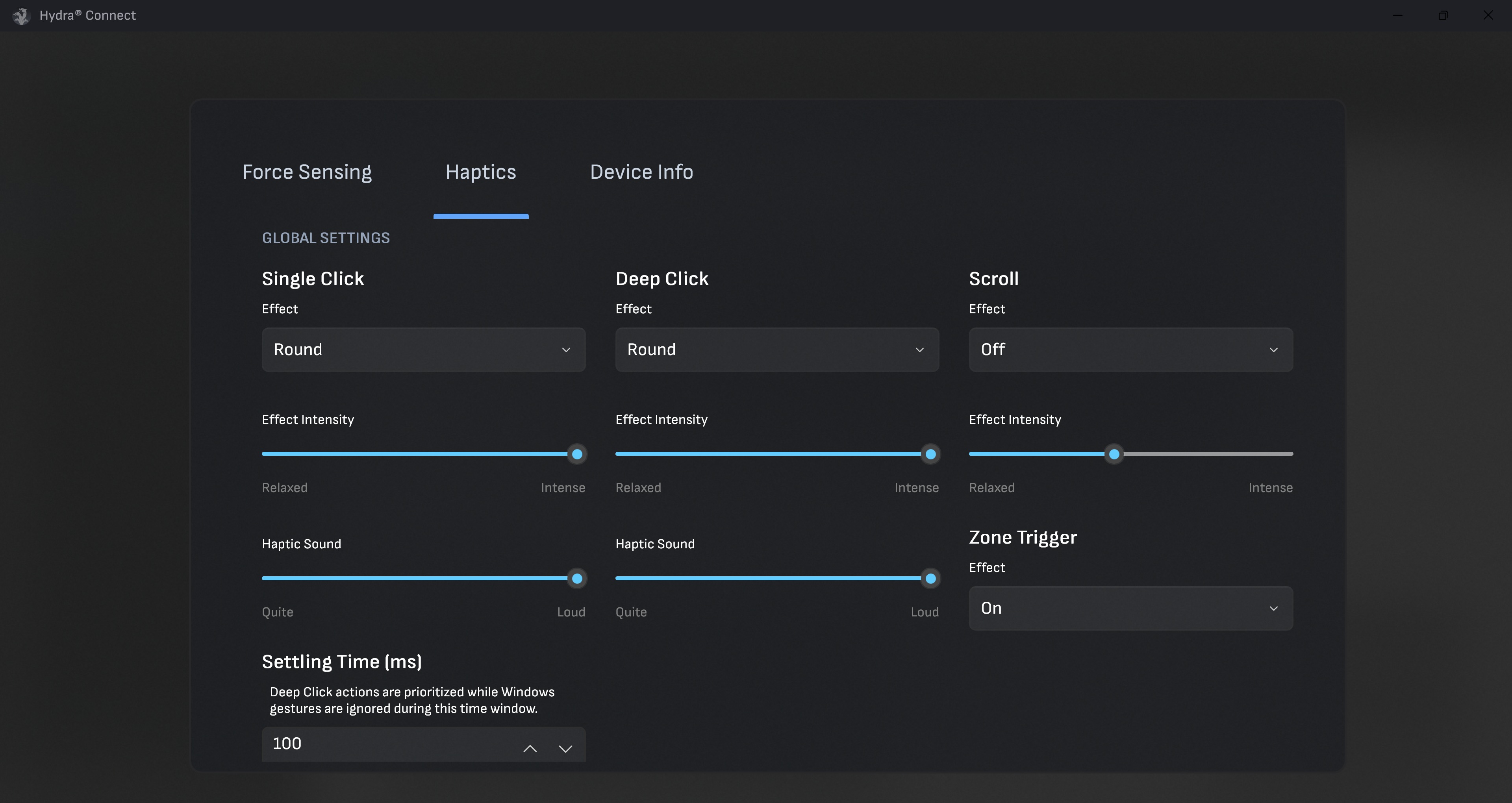Switch to the Force Sensing tab
Screen dimensions: 1512x803
[x=306, y=172]
